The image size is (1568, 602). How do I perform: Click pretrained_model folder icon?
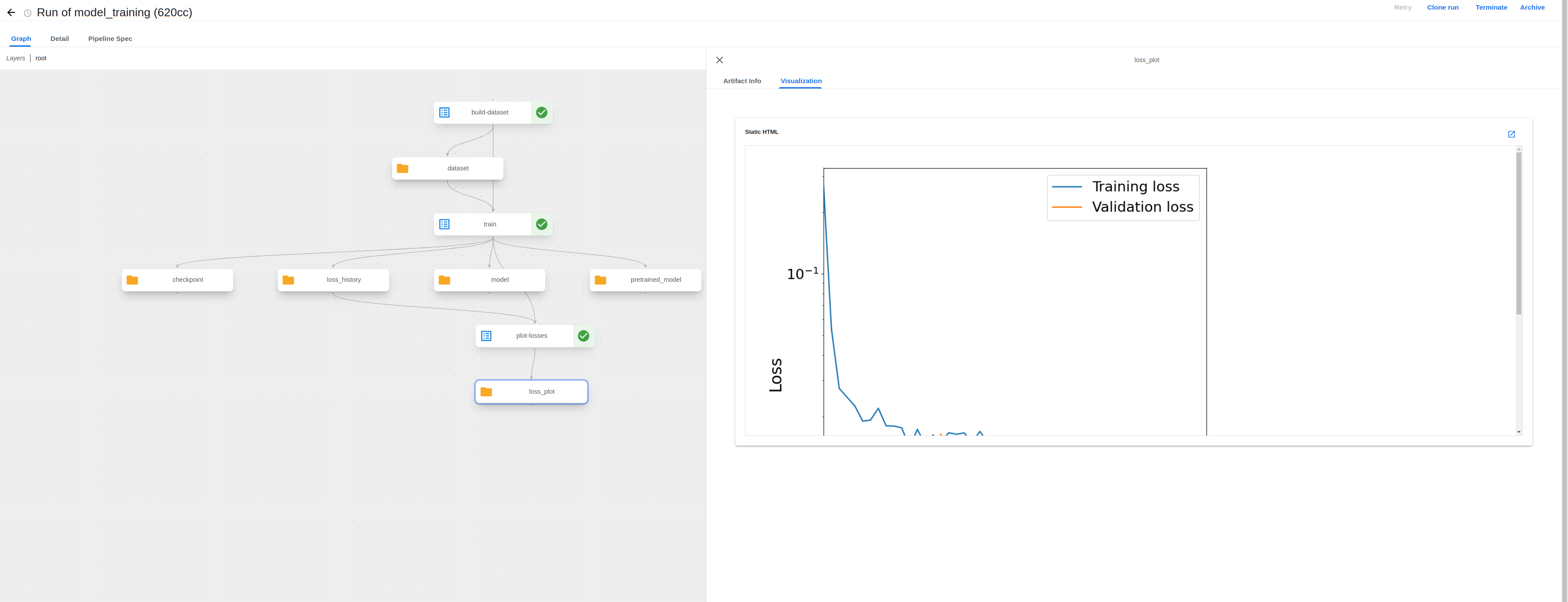coord(600,280)
